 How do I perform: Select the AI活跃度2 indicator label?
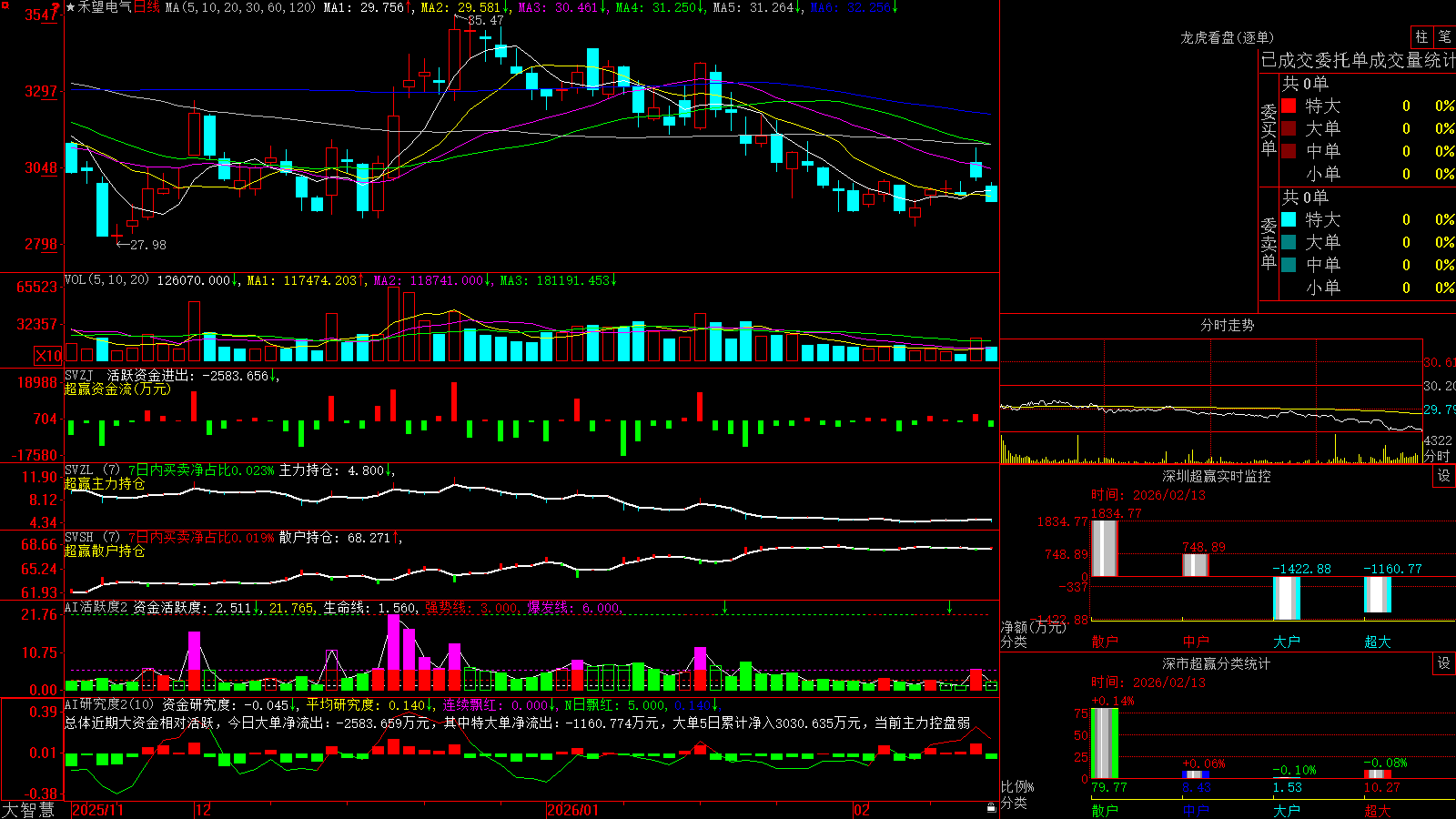pos(96,607)
